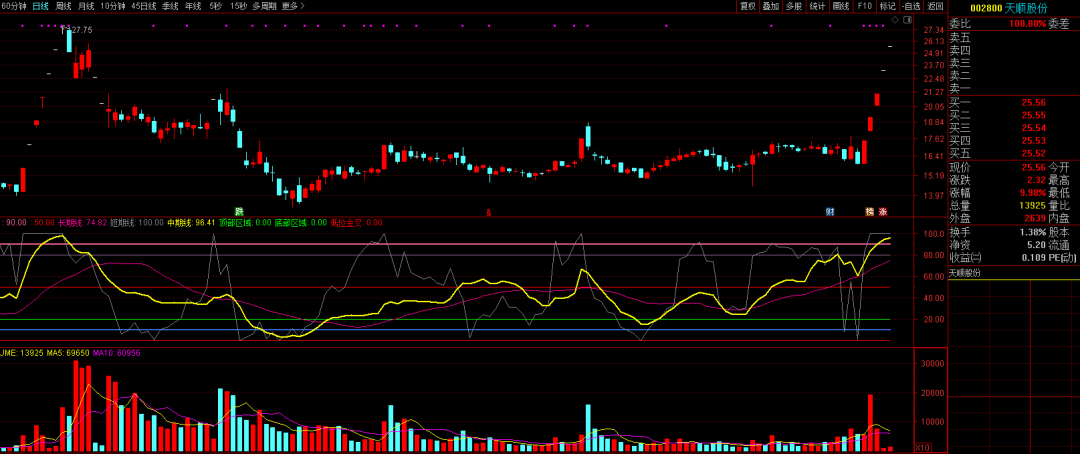Toggle stock in -自选 watchlist
This screenshot has width=1080, height=454.
pos(910,6)
